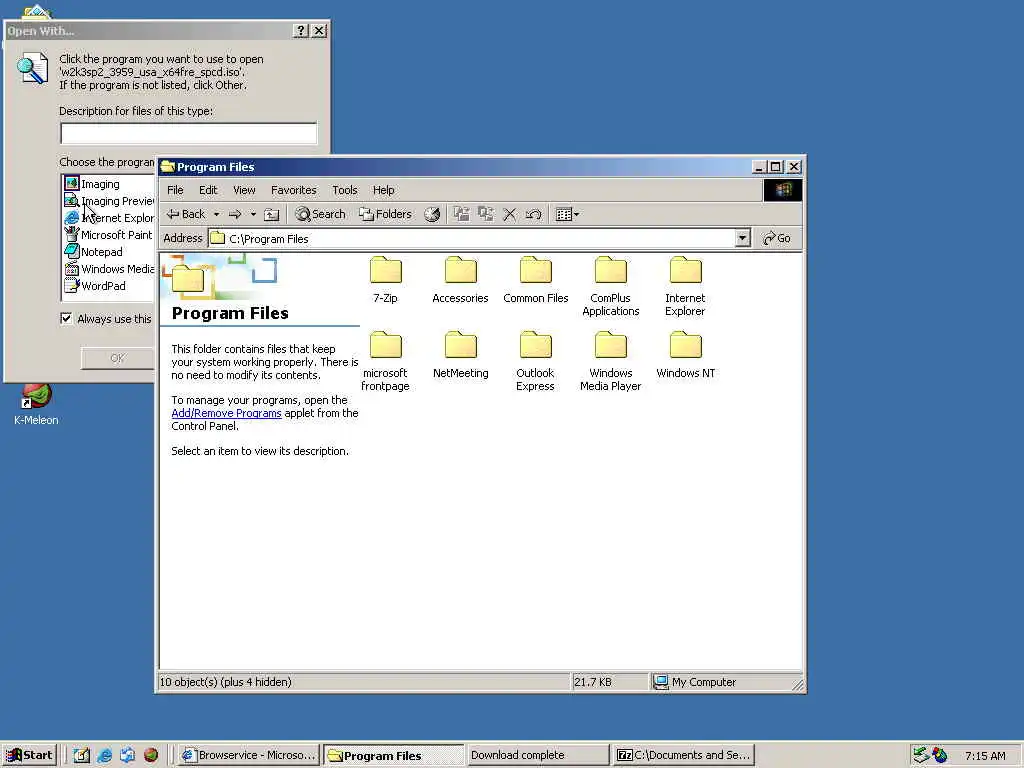Image resolution: width=1024 pixels, height=768 pixels.
Task: Expand the Back history dropdown arrow
Action: (x=216, y=214)
